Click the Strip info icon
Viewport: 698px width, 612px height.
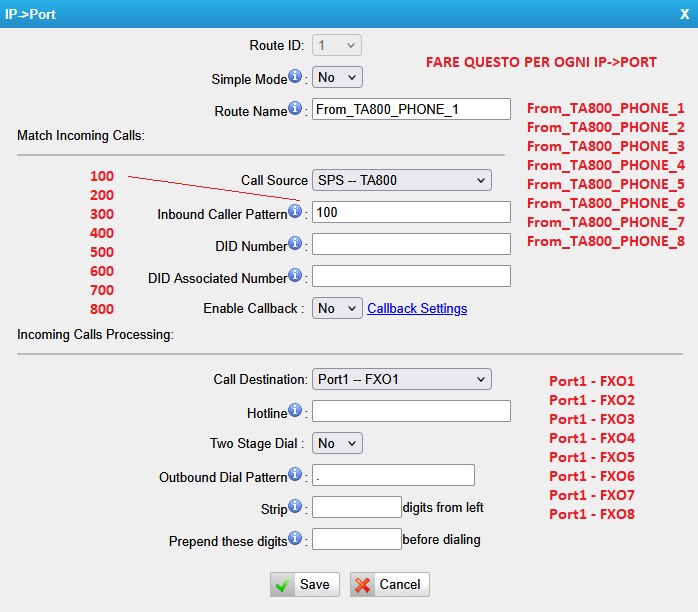pos(296,506)
